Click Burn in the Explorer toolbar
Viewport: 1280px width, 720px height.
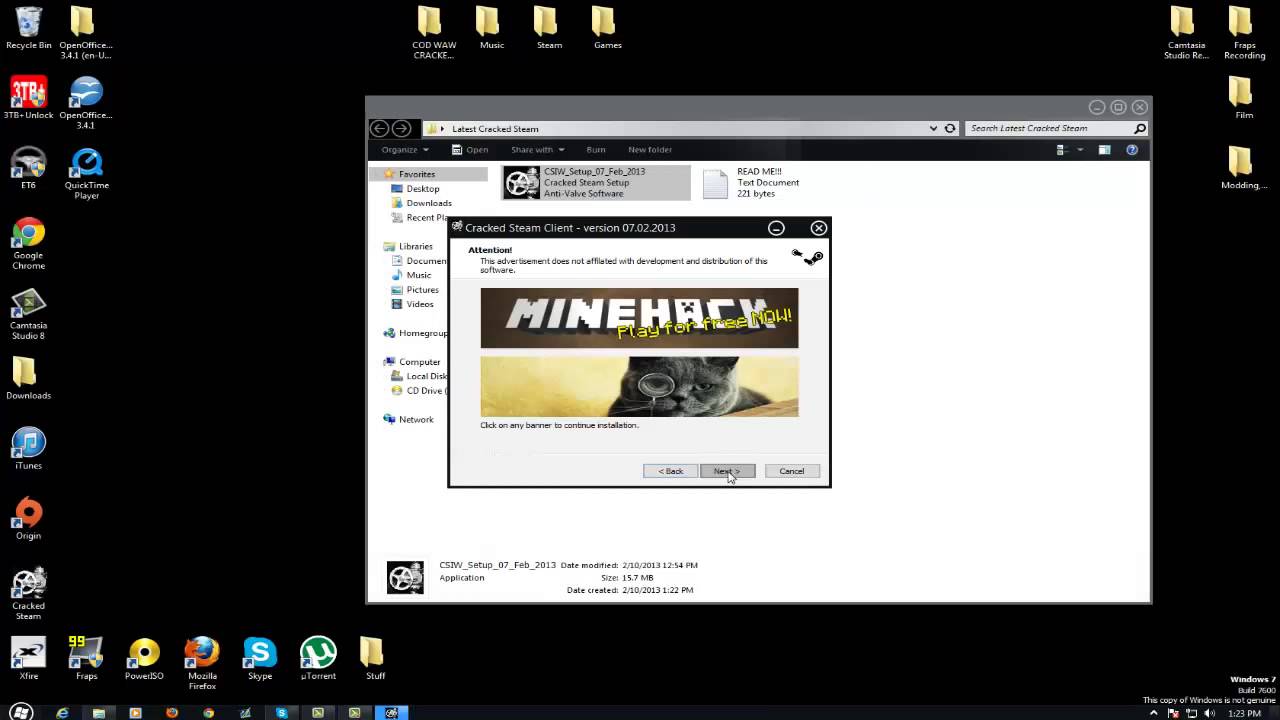[x=596, y=150]
